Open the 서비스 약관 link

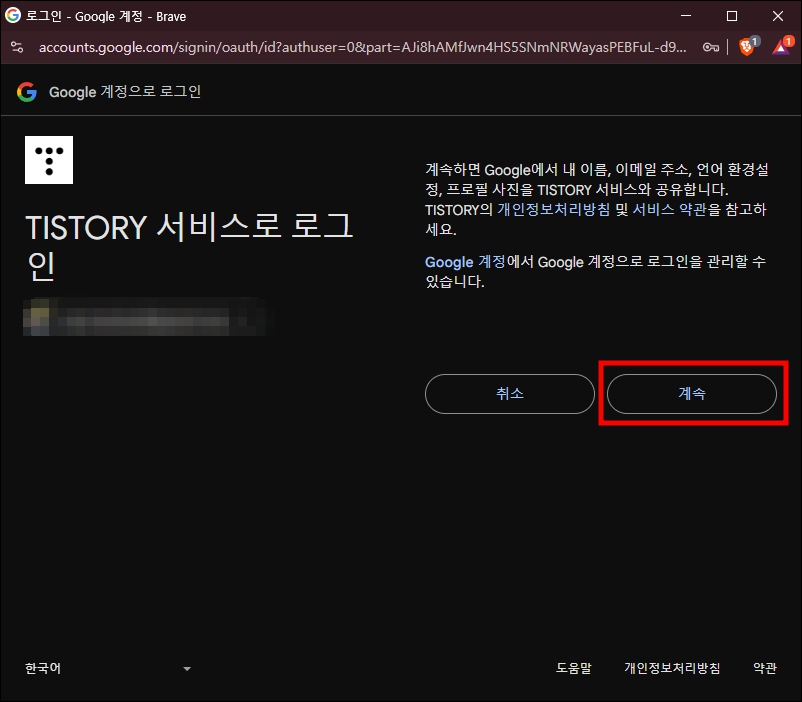point(669,209)
